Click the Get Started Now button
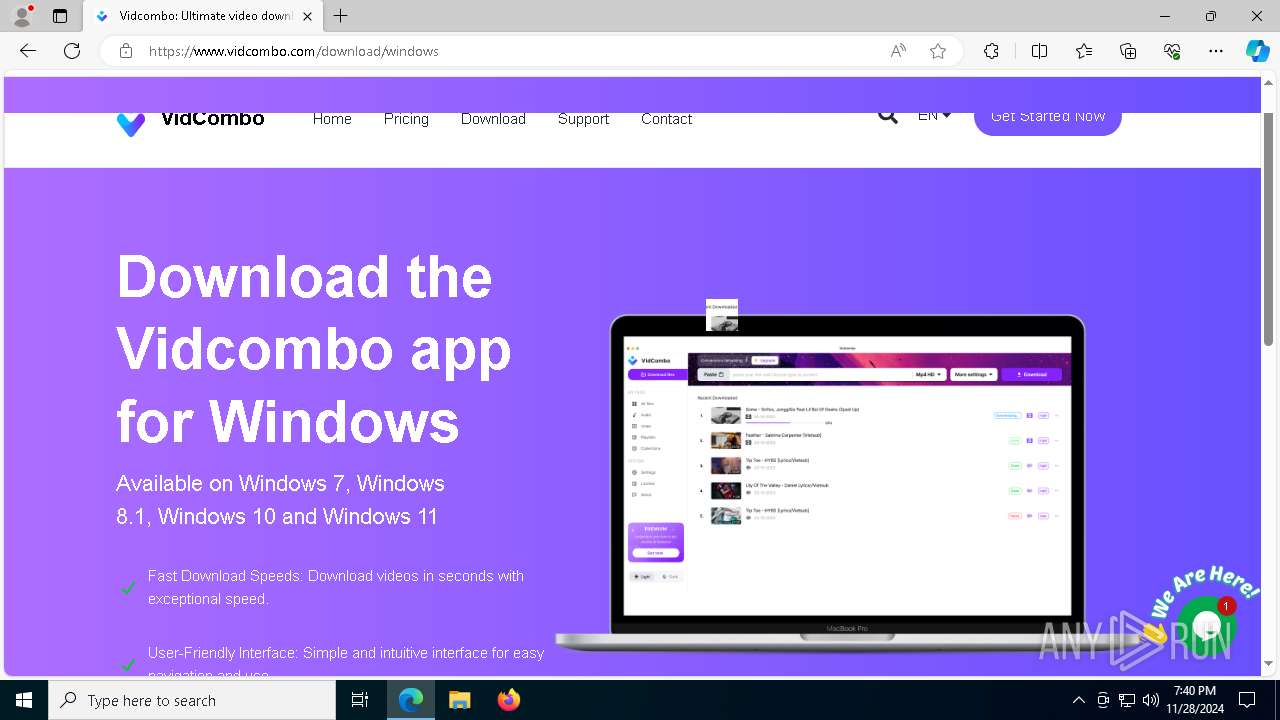 [1047, 119]
